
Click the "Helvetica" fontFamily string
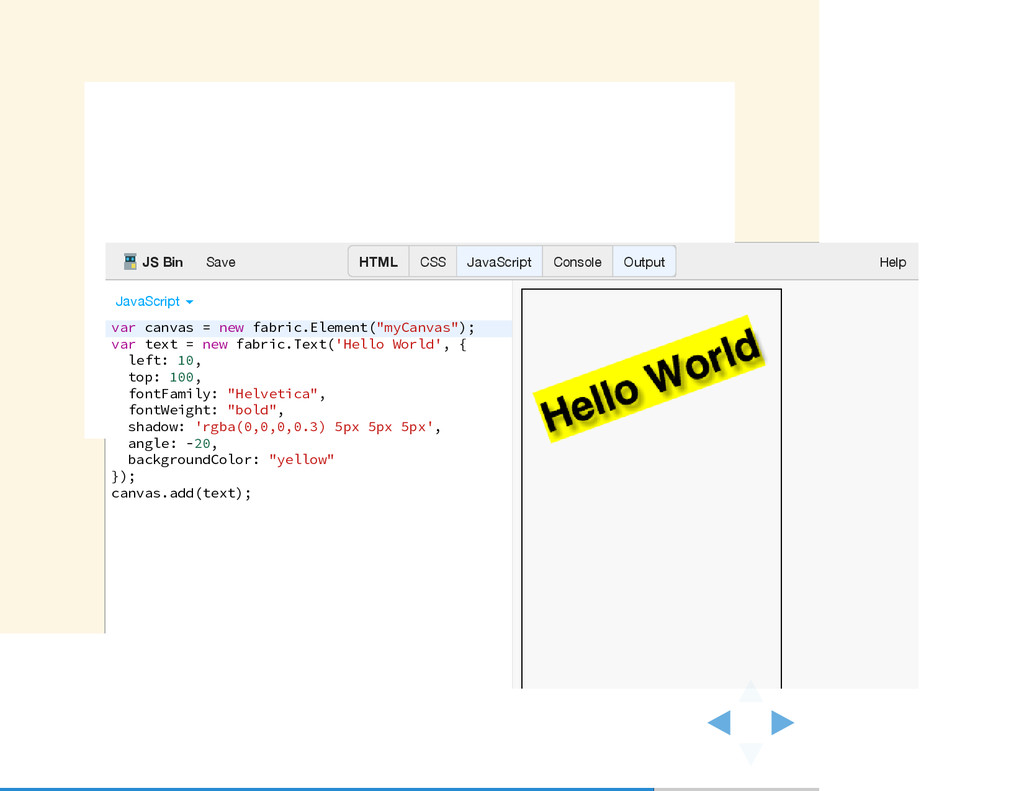tap(273, 393)
